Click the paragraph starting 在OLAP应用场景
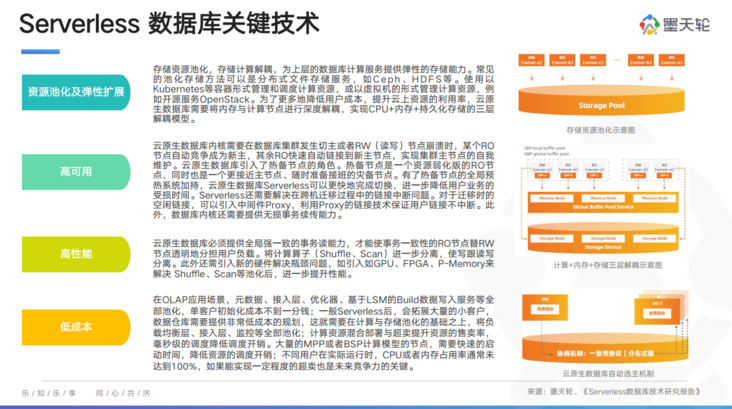The height and width of the screenshot is (409, 732). pyautogui.click(x=323, y=333)
